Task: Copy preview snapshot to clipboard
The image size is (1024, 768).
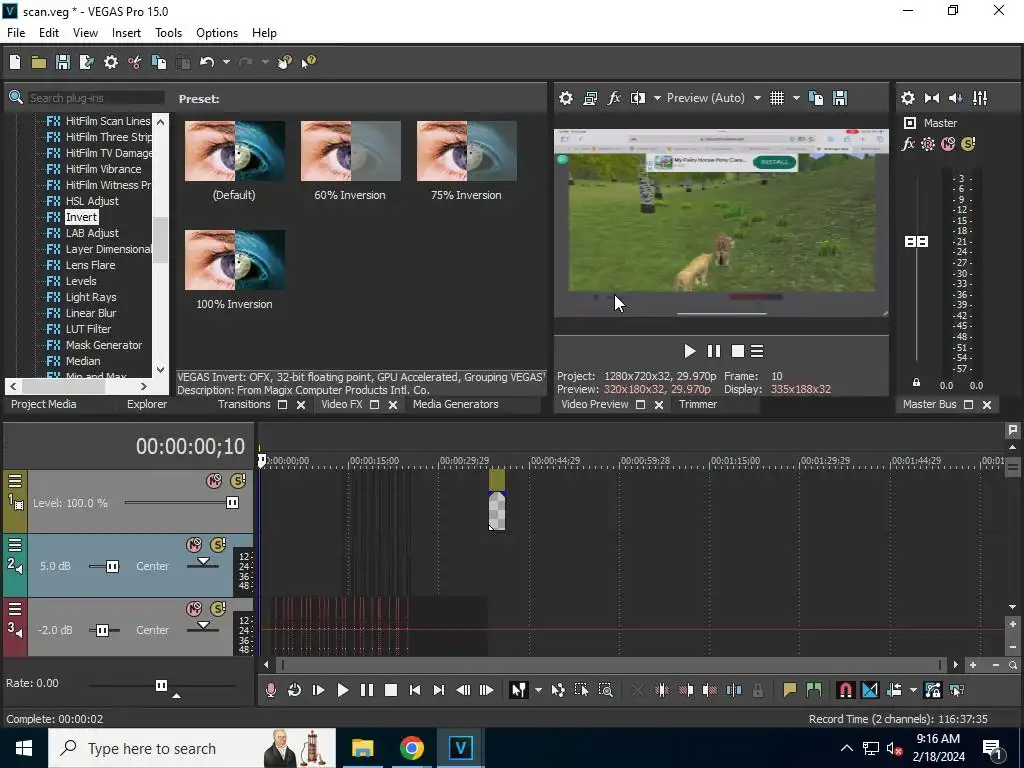Action: click(816, 98)
